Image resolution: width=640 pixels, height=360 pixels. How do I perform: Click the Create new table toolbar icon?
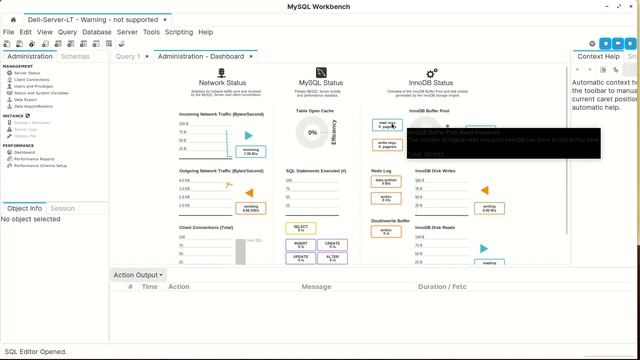coord(58,44)
